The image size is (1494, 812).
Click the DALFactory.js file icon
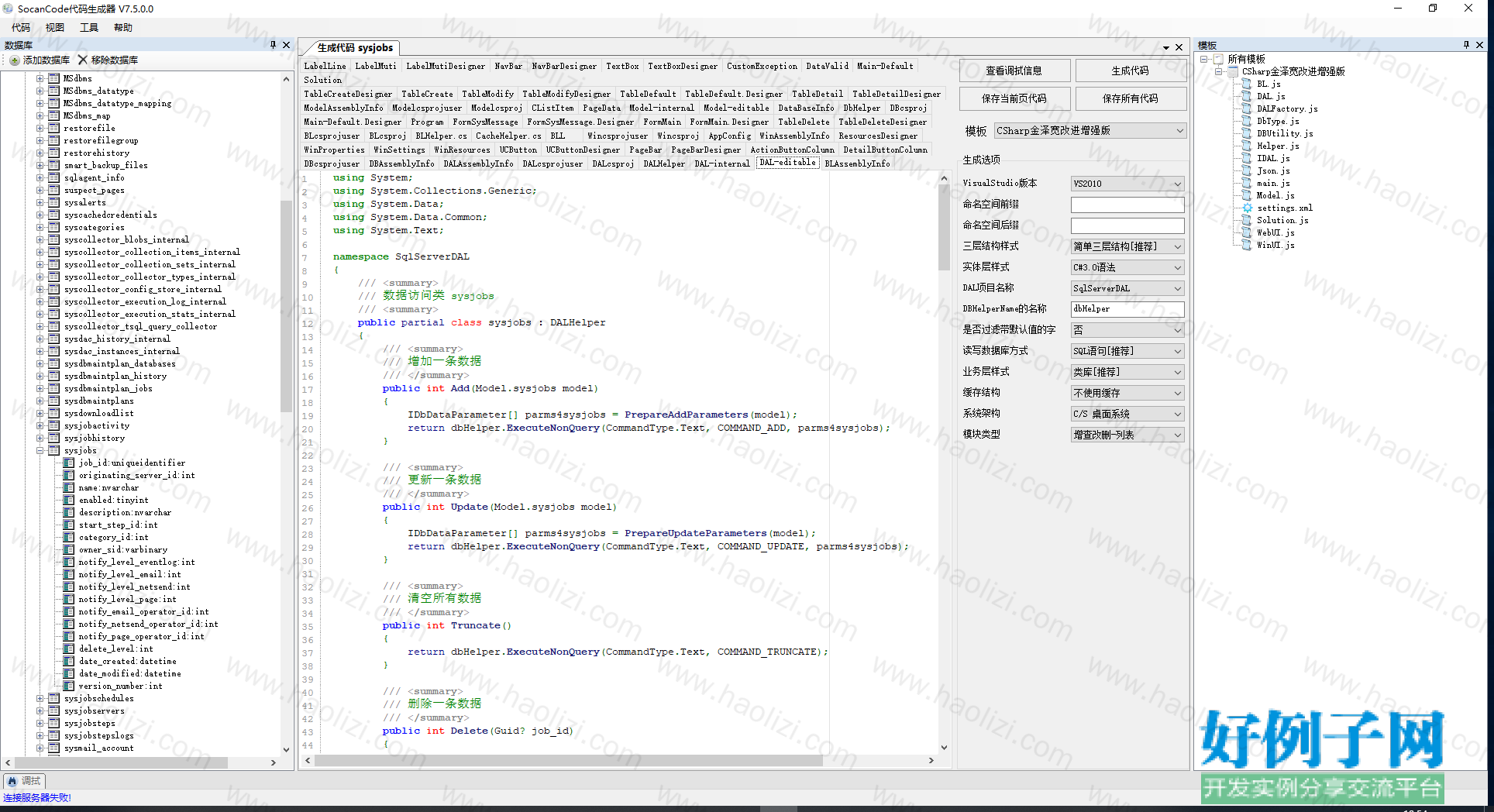(1246, 108)
